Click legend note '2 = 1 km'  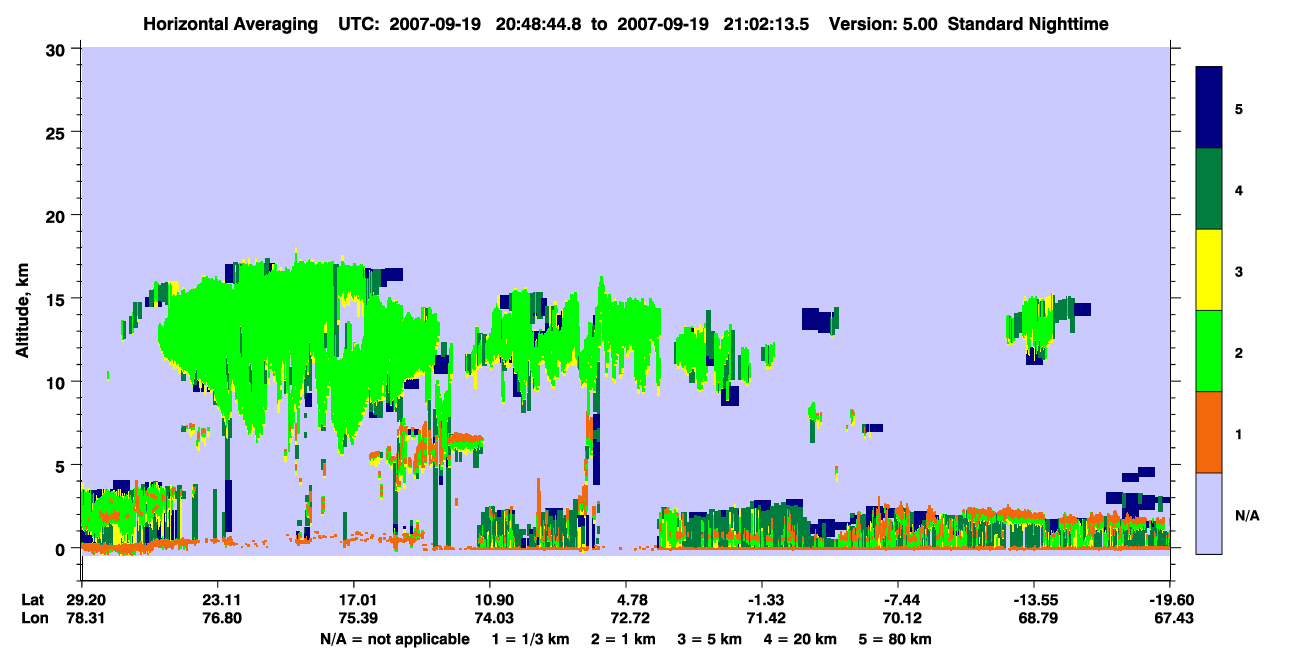click(x=624, y=639)
